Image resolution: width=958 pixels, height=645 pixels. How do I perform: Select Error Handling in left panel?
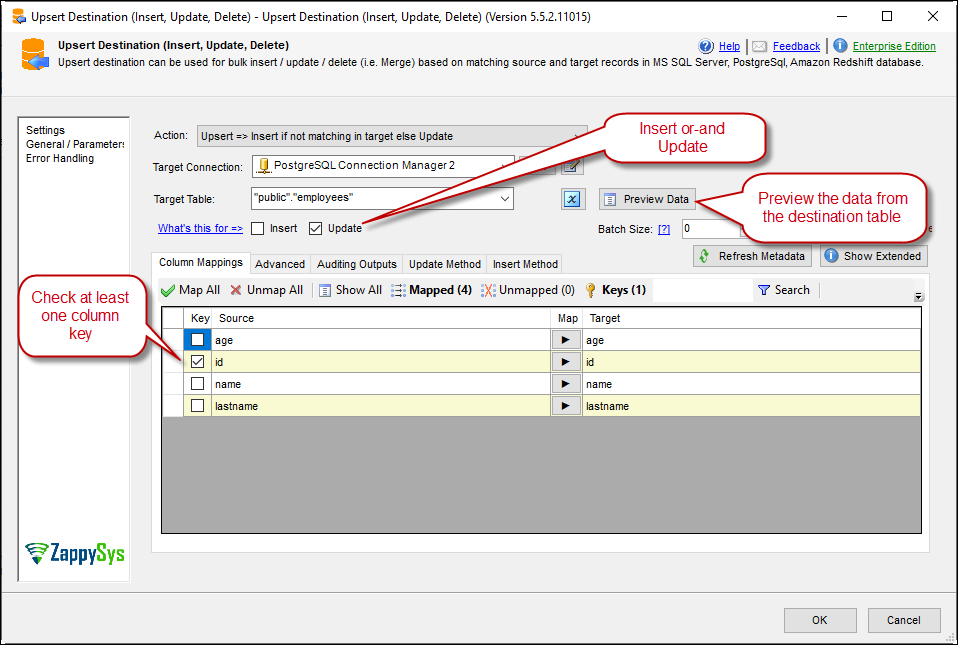pyautogui.click(x=60, y=158)
